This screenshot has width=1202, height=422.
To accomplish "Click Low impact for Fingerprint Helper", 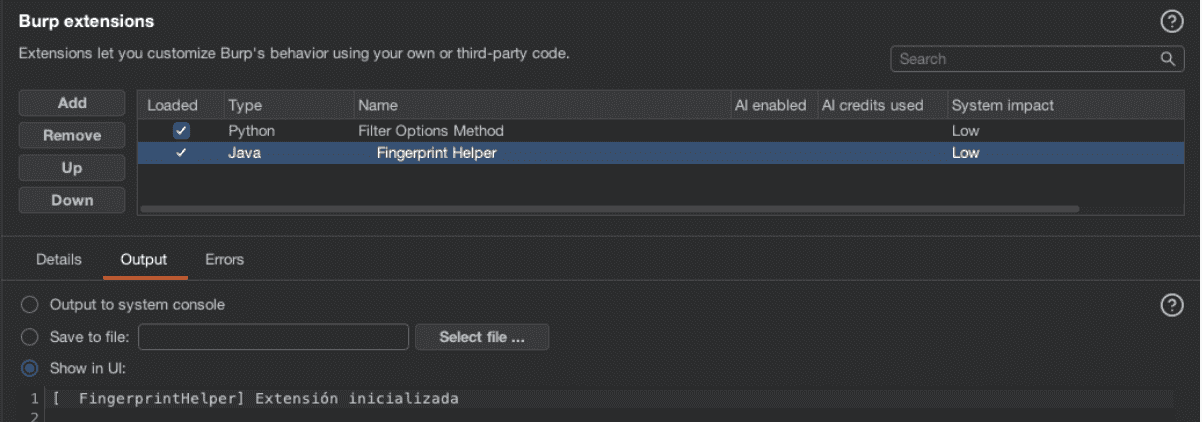I will [965, 153].
